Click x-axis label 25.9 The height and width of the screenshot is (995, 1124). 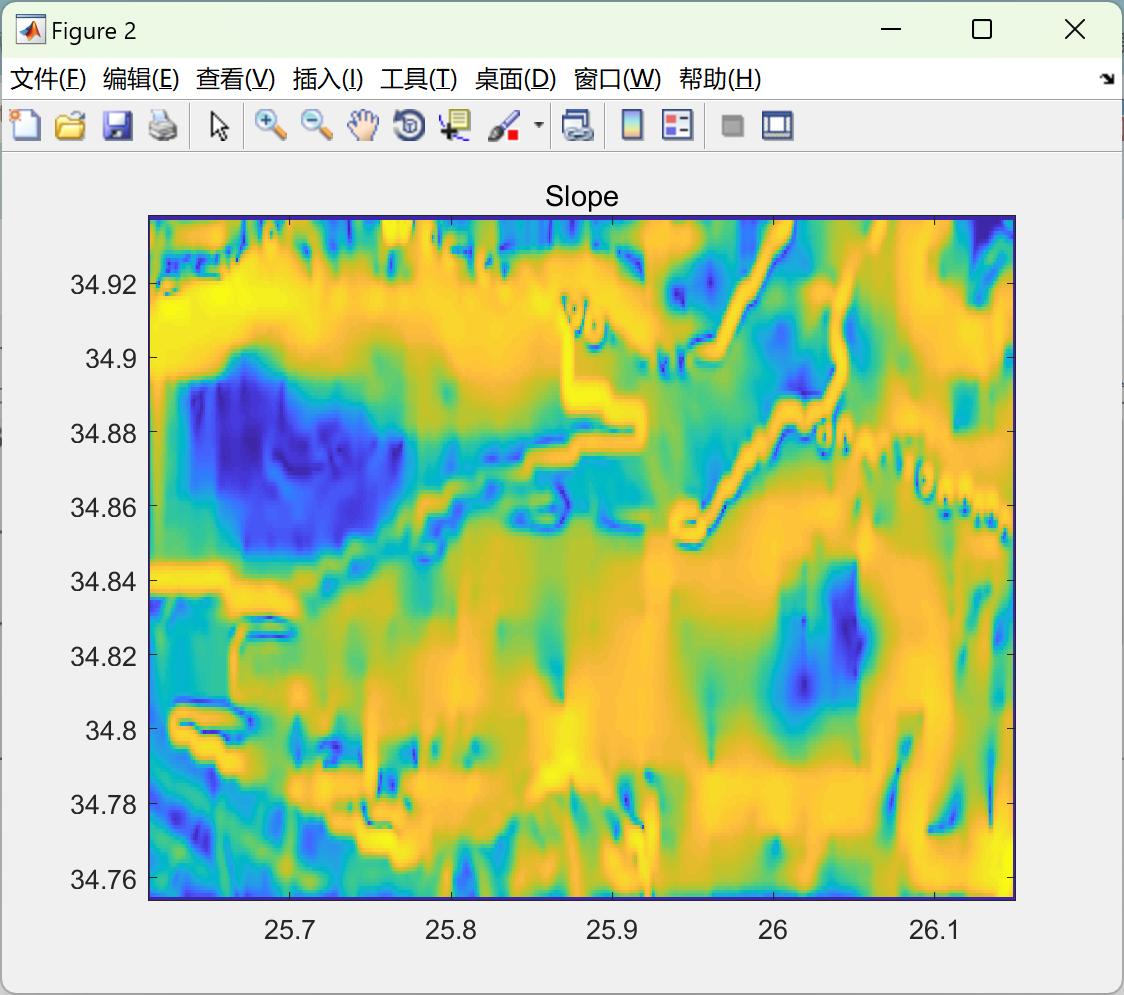coord(611,930)
